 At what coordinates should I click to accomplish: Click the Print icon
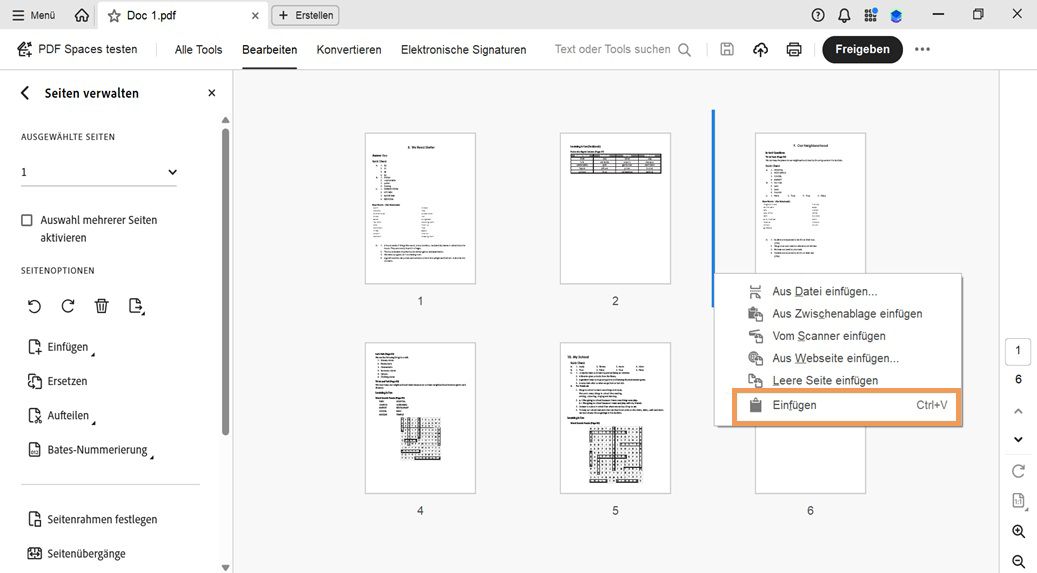click(794, 50)
